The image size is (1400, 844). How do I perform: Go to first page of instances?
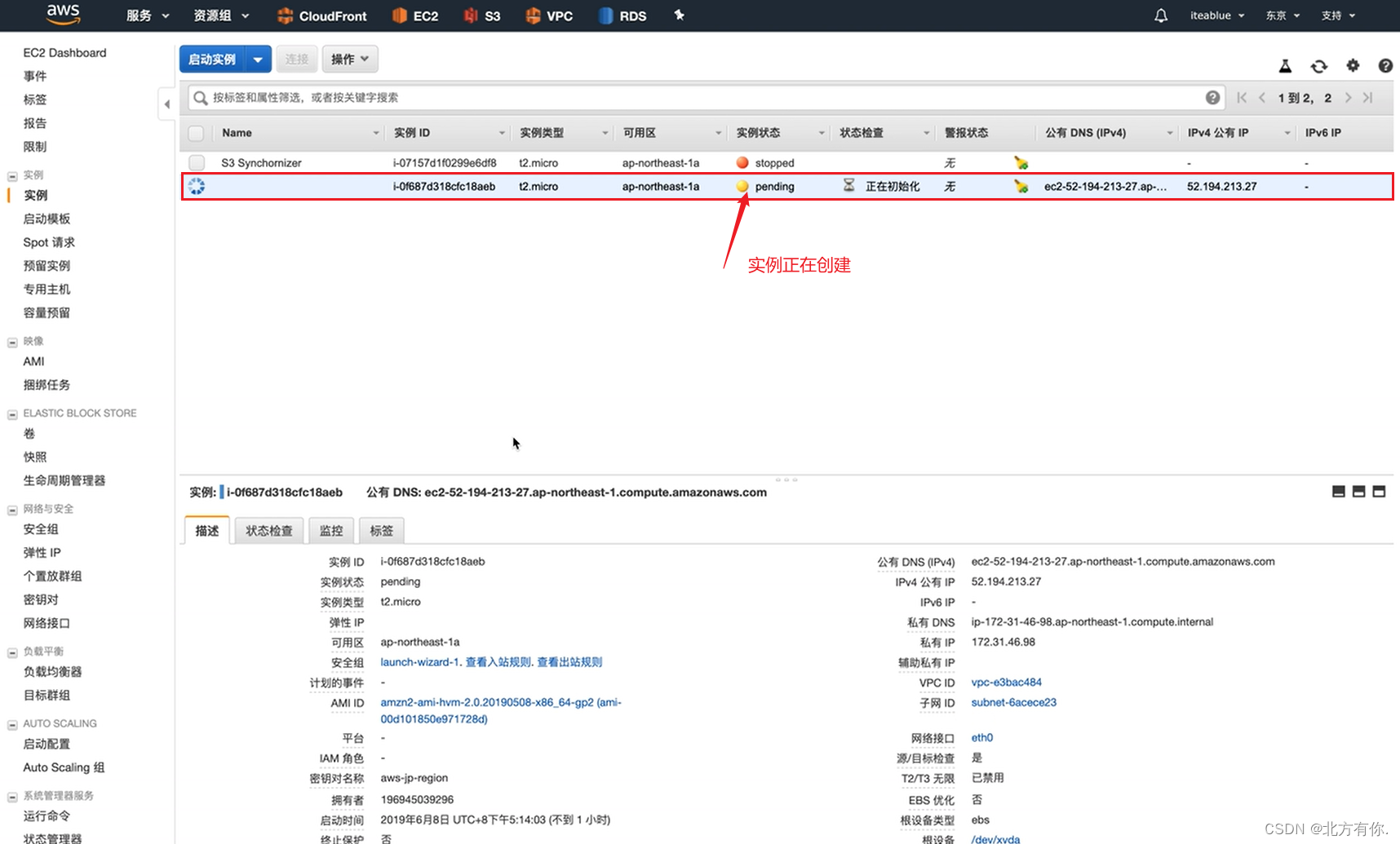point(1242,98)
